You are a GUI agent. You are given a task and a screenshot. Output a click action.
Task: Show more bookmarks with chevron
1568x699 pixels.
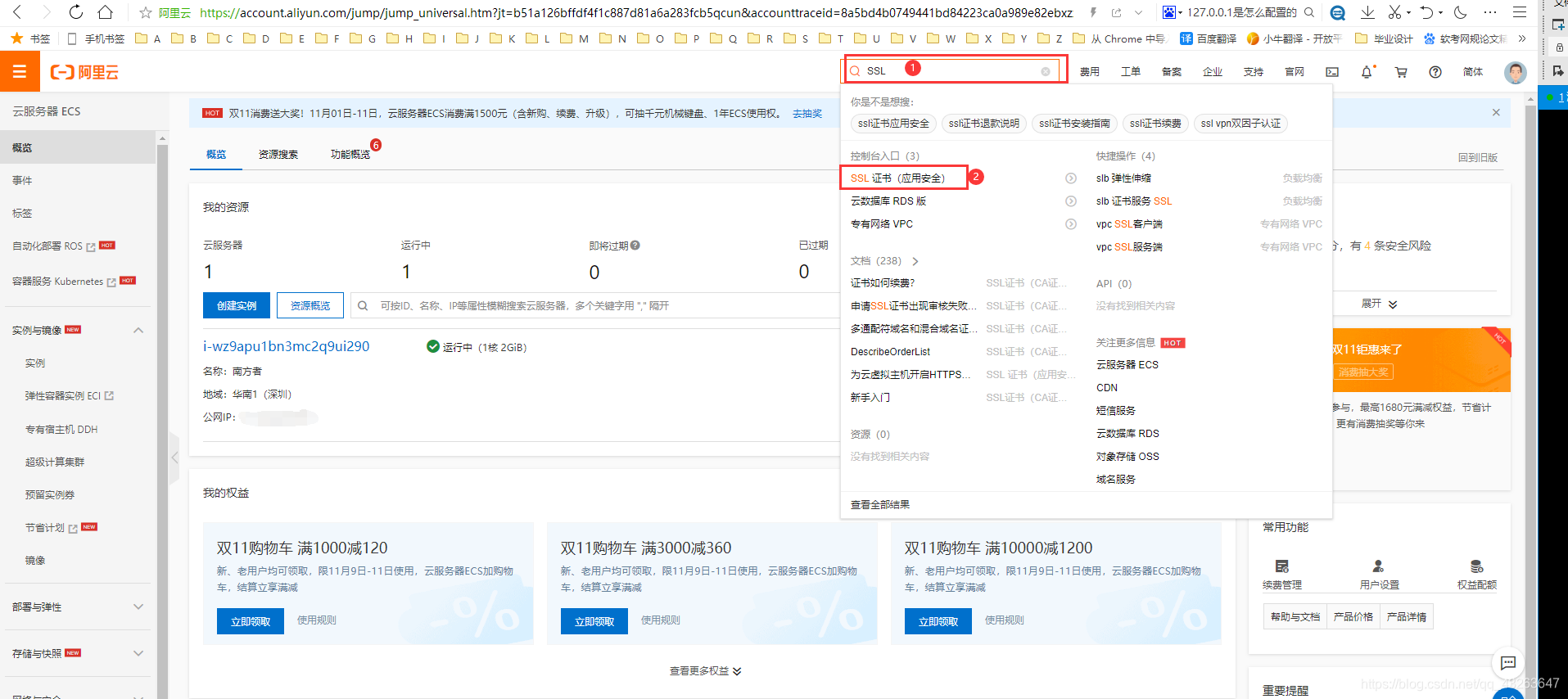click(x=1522, y=38)
